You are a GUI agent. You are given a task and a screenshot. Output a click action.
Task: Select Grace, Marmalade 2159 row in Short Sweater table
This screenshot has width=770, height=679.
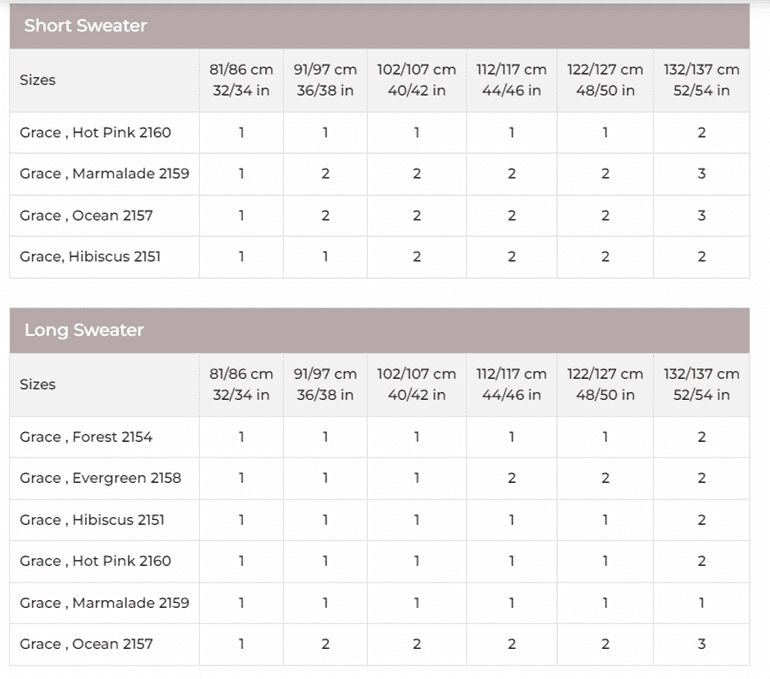coord(104,174)
